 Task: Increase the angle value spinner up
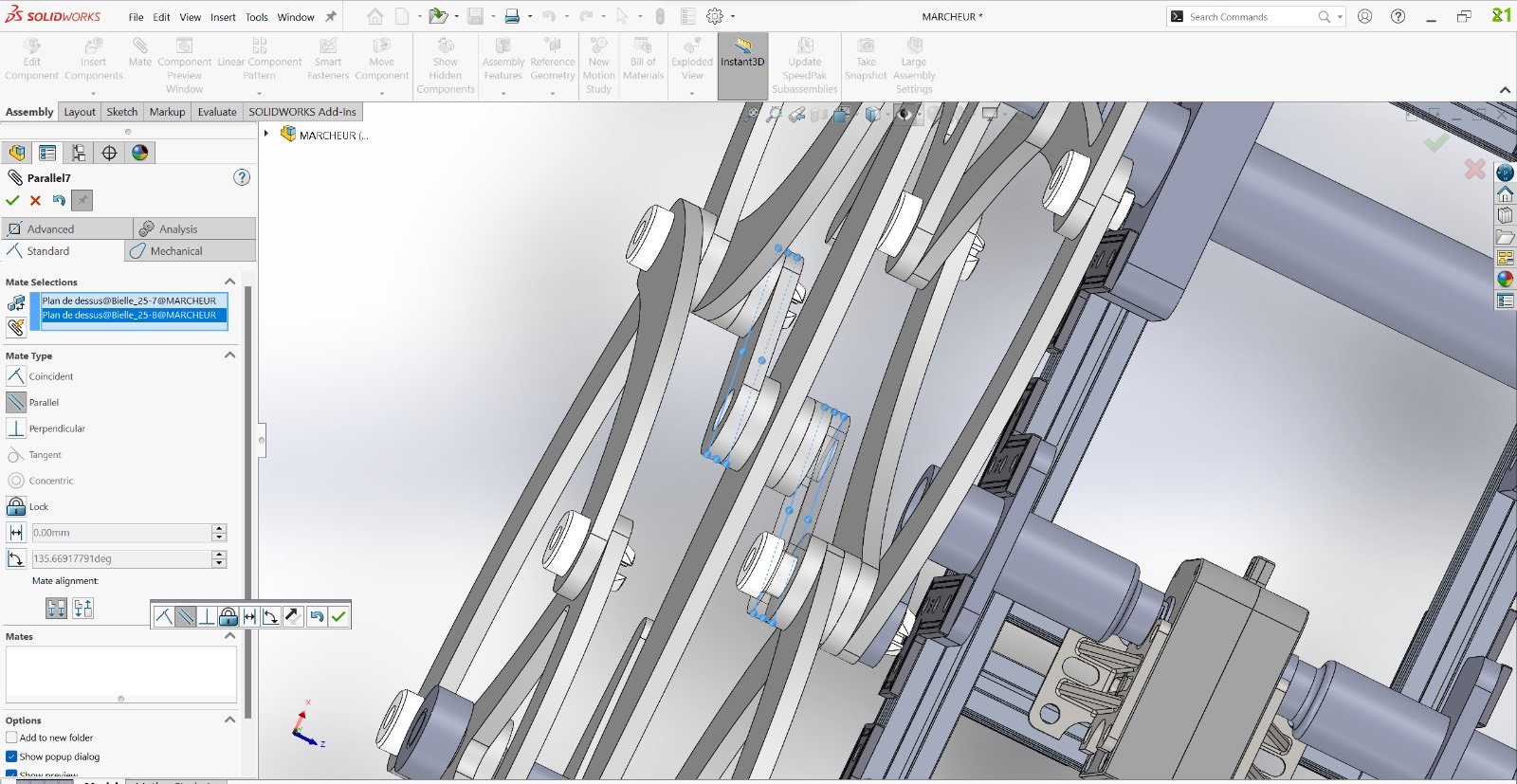pos(219,555)
